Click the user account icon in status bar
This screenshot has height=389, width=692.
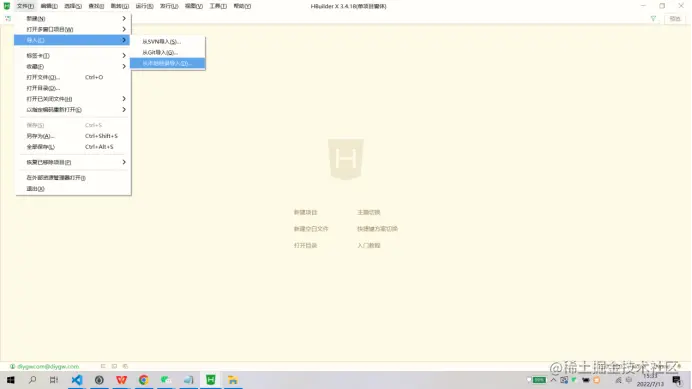tap(12, 366)
